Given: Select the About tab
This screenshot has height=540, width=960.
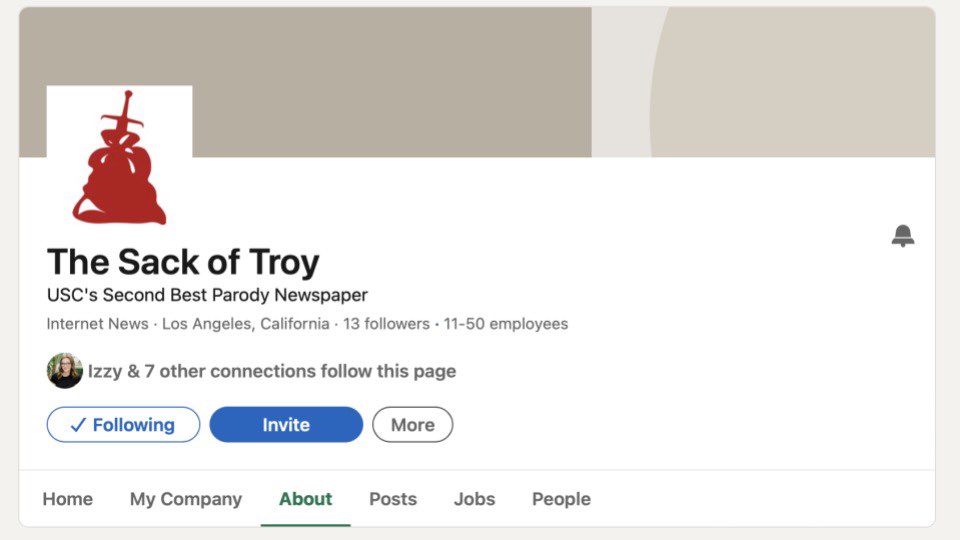Looking at the screenshot, I should (305, 499).
